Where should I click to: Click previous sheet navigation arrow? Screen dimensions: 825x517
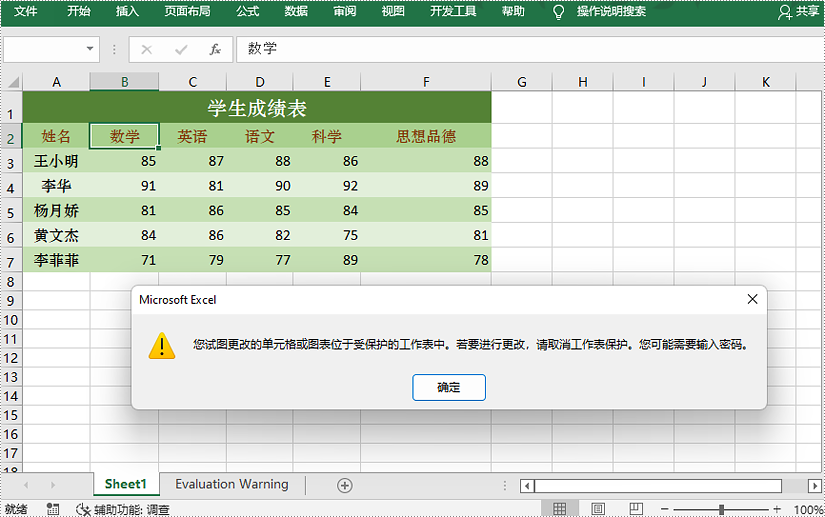(x=26, y=485)
